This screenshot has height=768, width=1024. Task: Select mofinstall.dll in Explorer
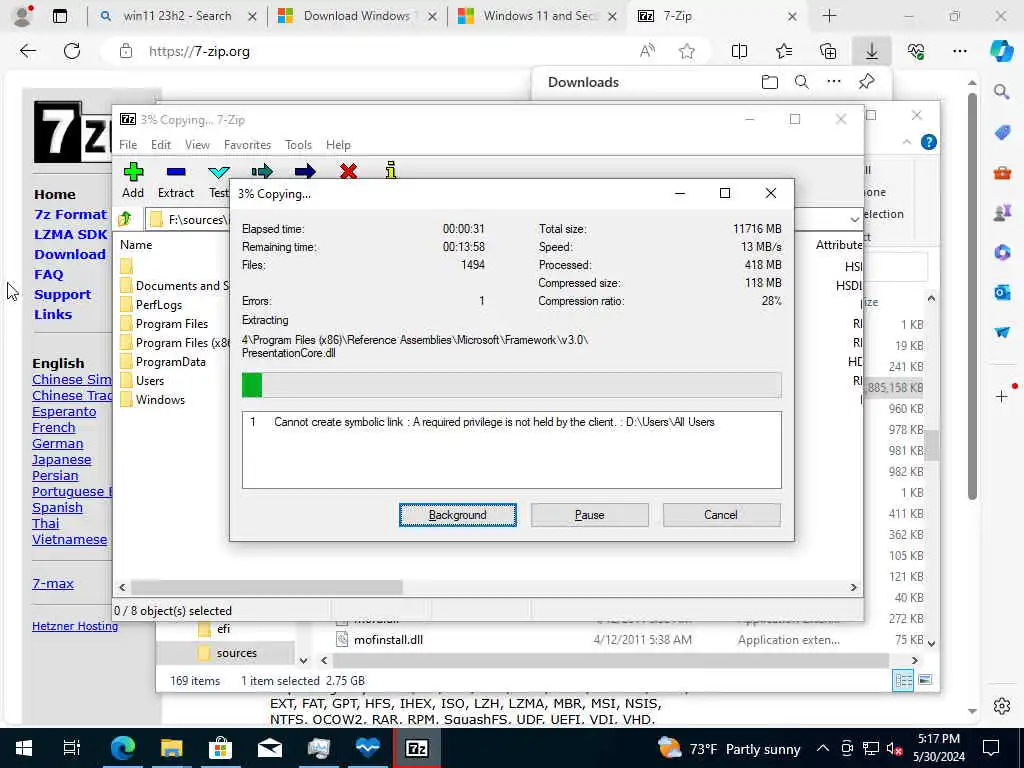pyautogui.click(x=389, y=640)
